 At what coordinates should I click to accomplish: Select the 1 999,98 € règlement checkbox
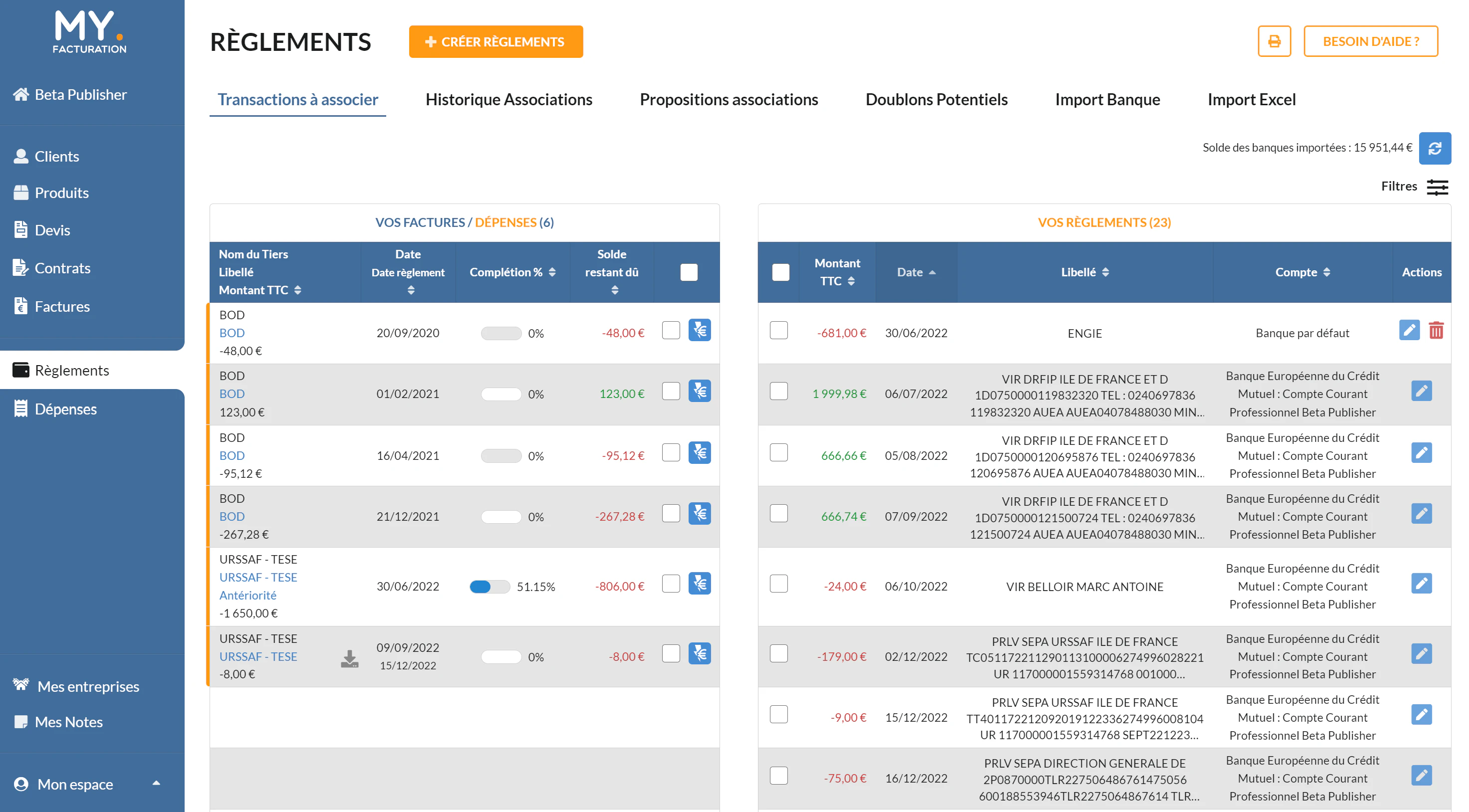pos(779,391)
